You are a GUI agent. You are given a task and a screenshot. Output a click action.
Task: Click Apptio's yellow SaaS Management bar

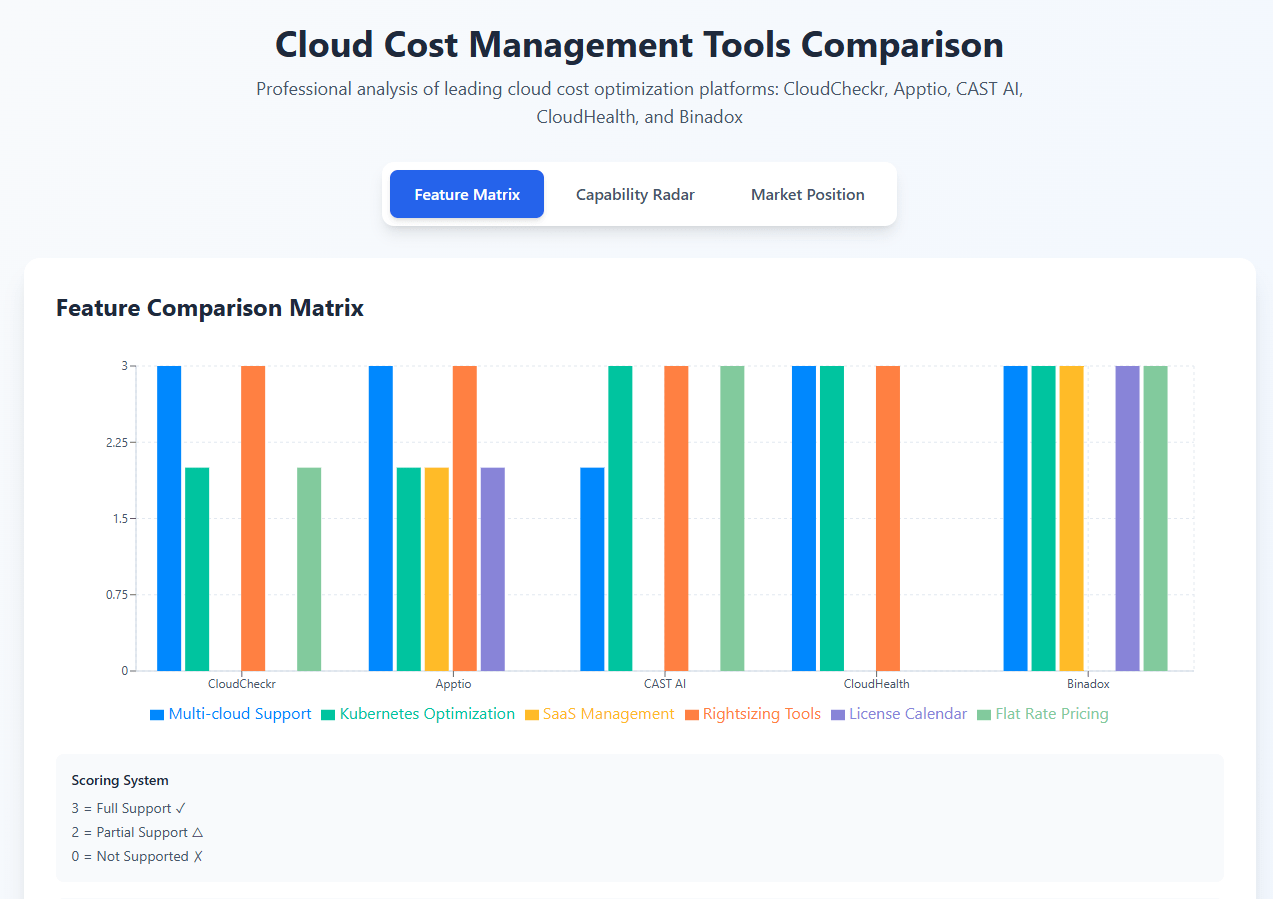437,569
